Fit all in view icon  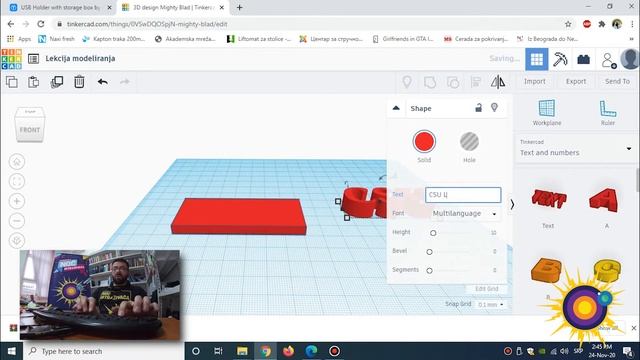point(17,181)
